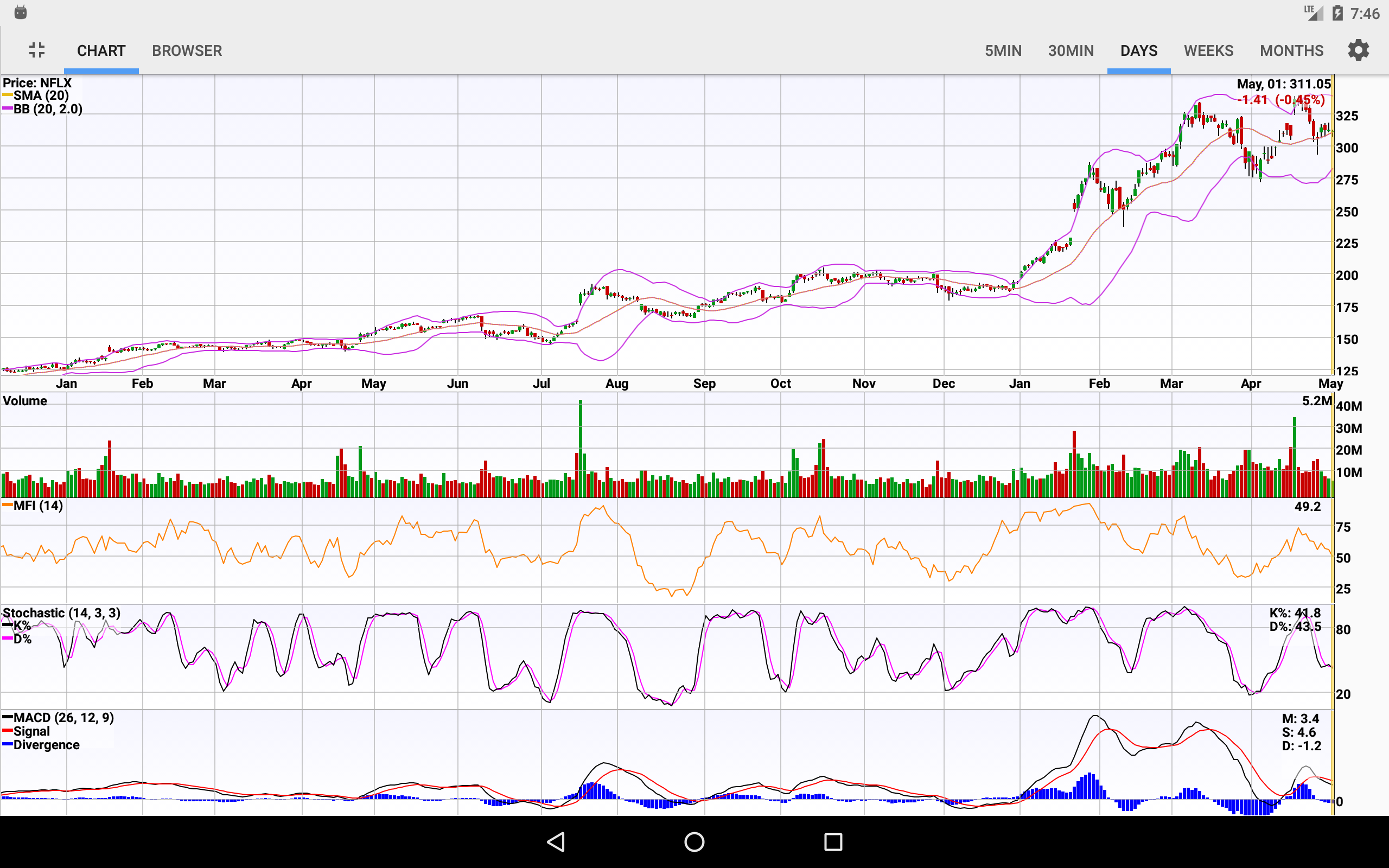The image size is (1389, 868).
Task: Tap the Android home circle button
Action: click(x=694, y=841)
